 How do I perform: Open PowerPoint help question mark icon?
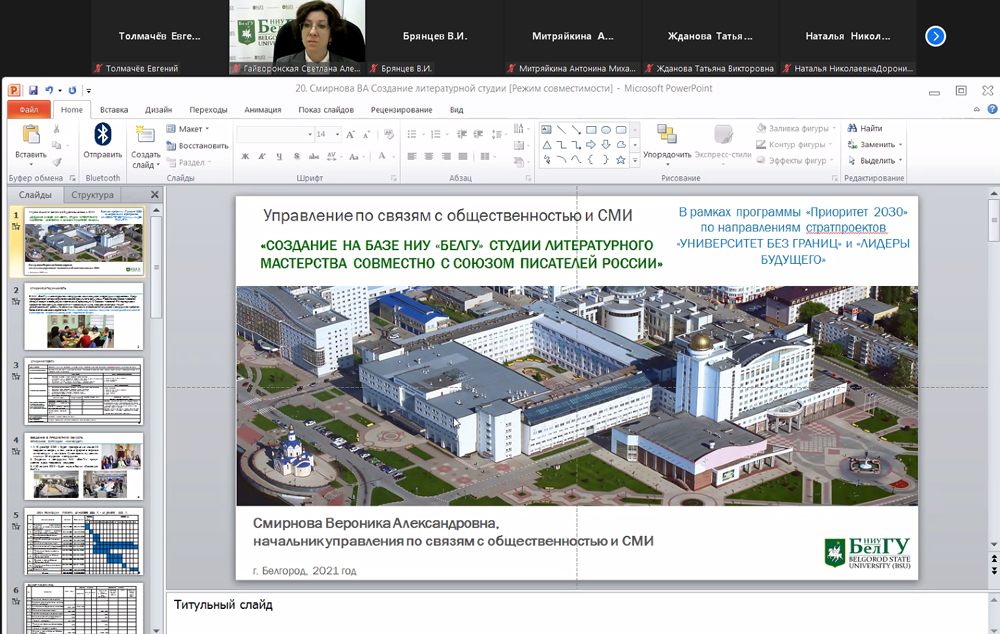click(990, 110)
